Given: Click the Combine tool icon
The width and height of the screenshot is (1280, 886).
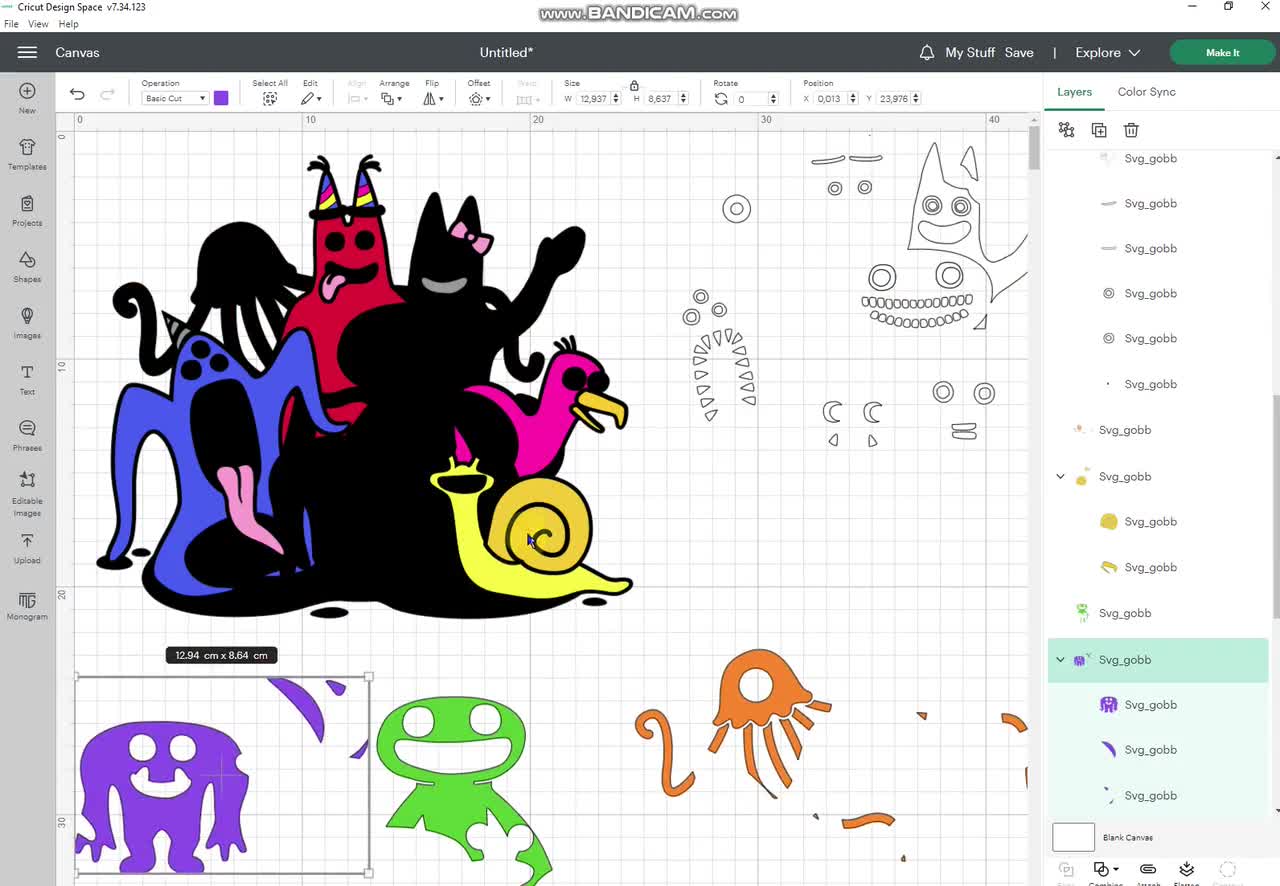Looking at the screenshot, I should (x=1105, y=872).
